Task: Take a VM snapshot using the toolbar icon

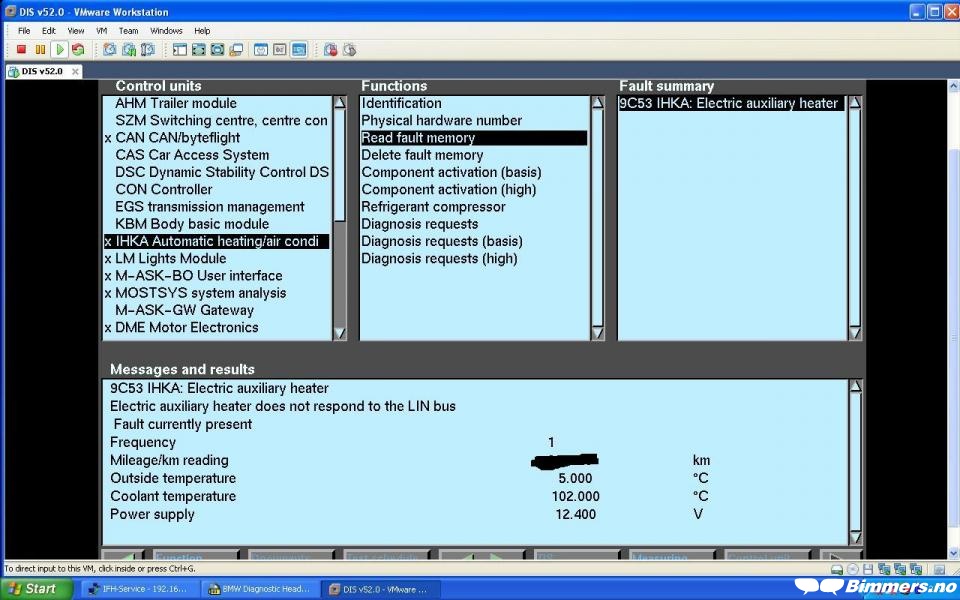Action: (x=109, y=49)
